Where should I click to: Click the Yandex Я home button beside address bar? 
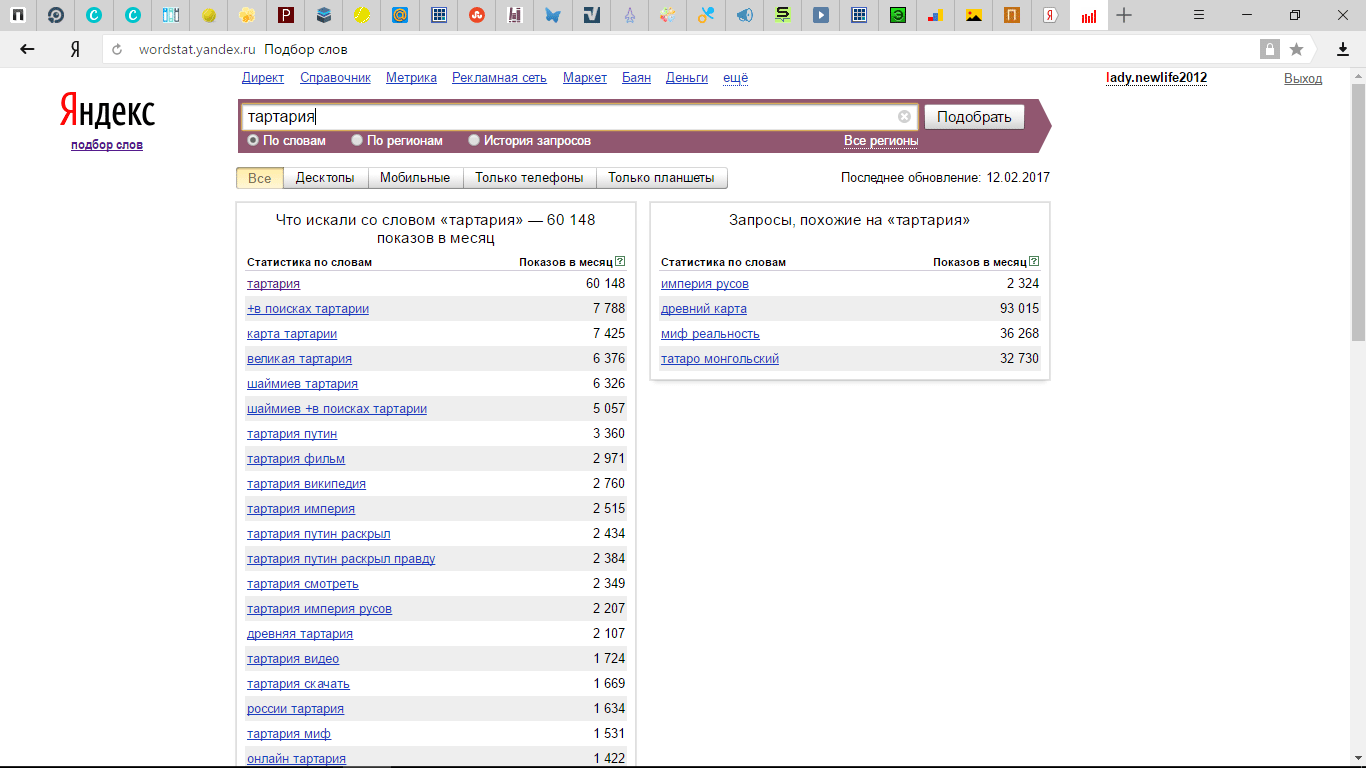coord(75,49)
